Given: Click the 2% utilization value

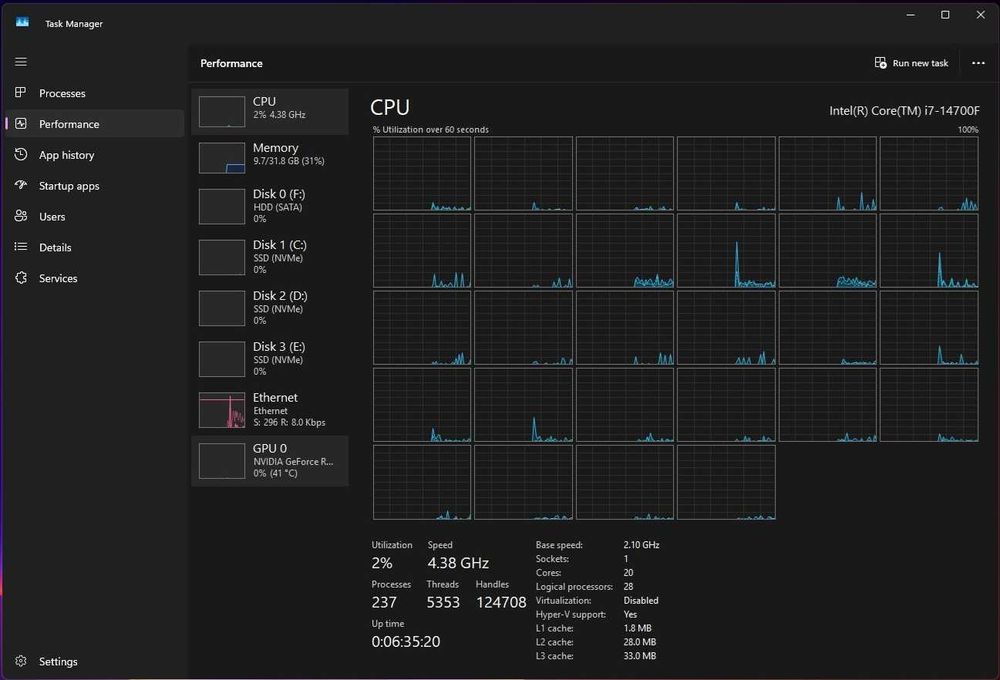Looking at the screenshot, I should click(x=382, y=563).
